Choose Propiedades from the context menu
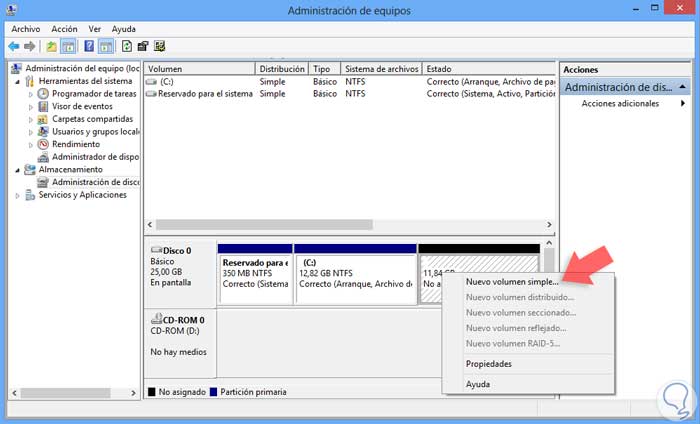The height and width of the screenshot is (424, 700). pos(489,364)
